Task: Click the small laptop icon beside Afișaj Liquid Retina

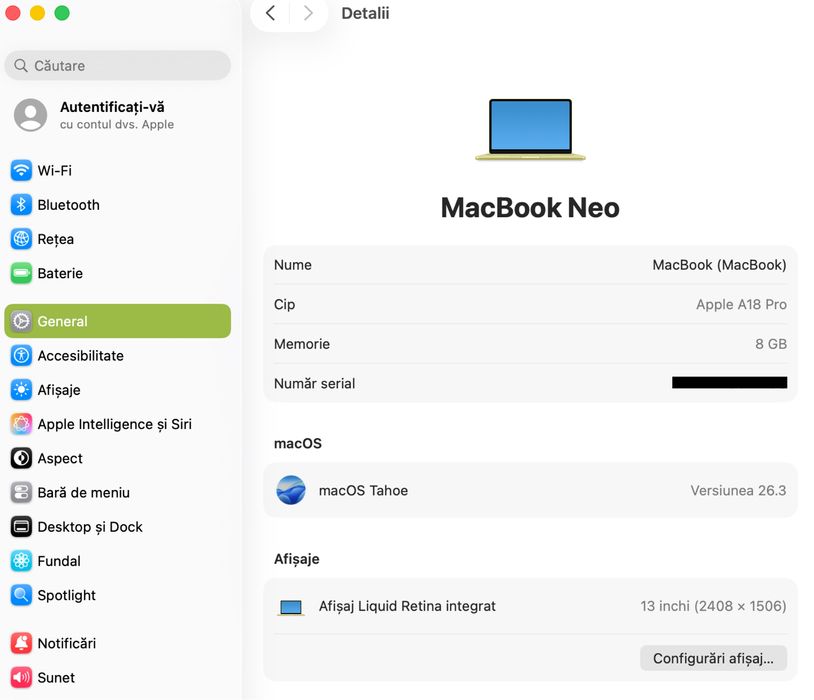Action: 291,607
